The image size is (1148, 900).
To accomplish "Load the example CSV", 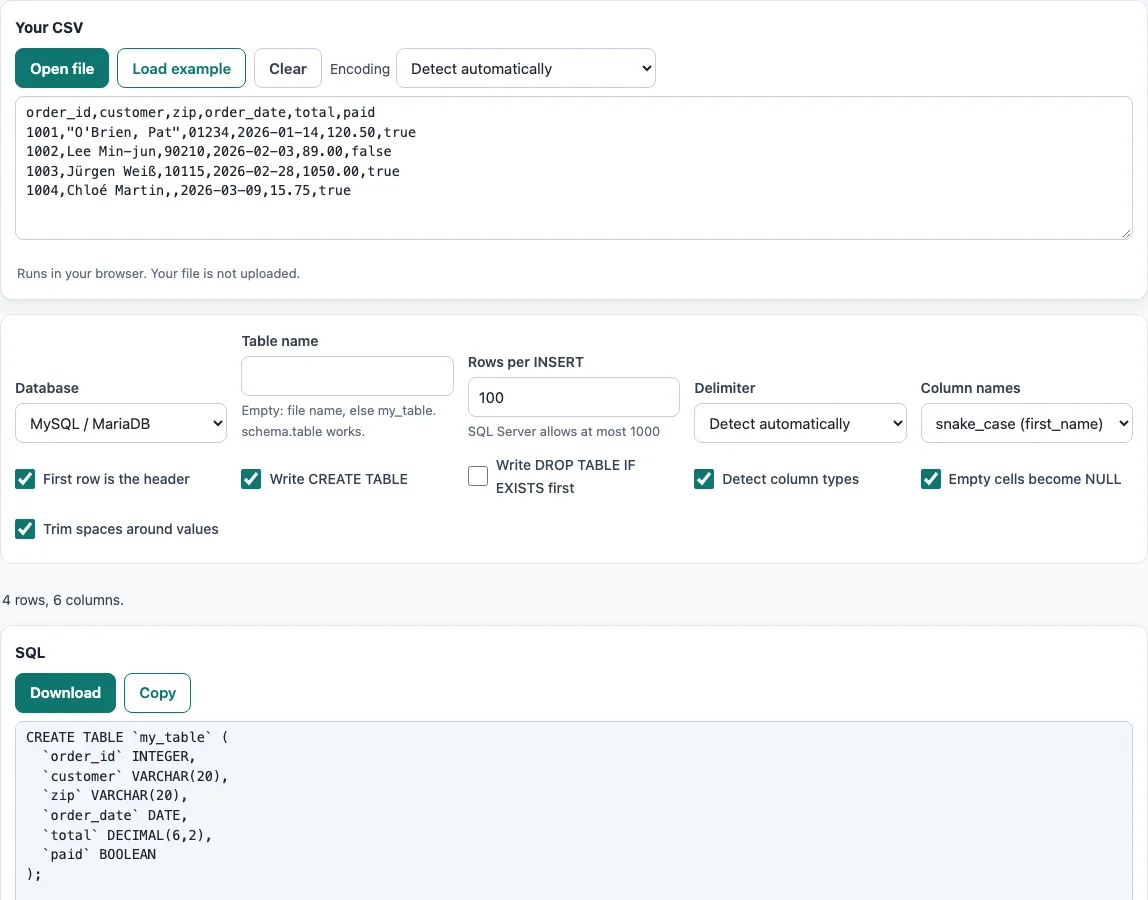I will (x=181, y=68).
